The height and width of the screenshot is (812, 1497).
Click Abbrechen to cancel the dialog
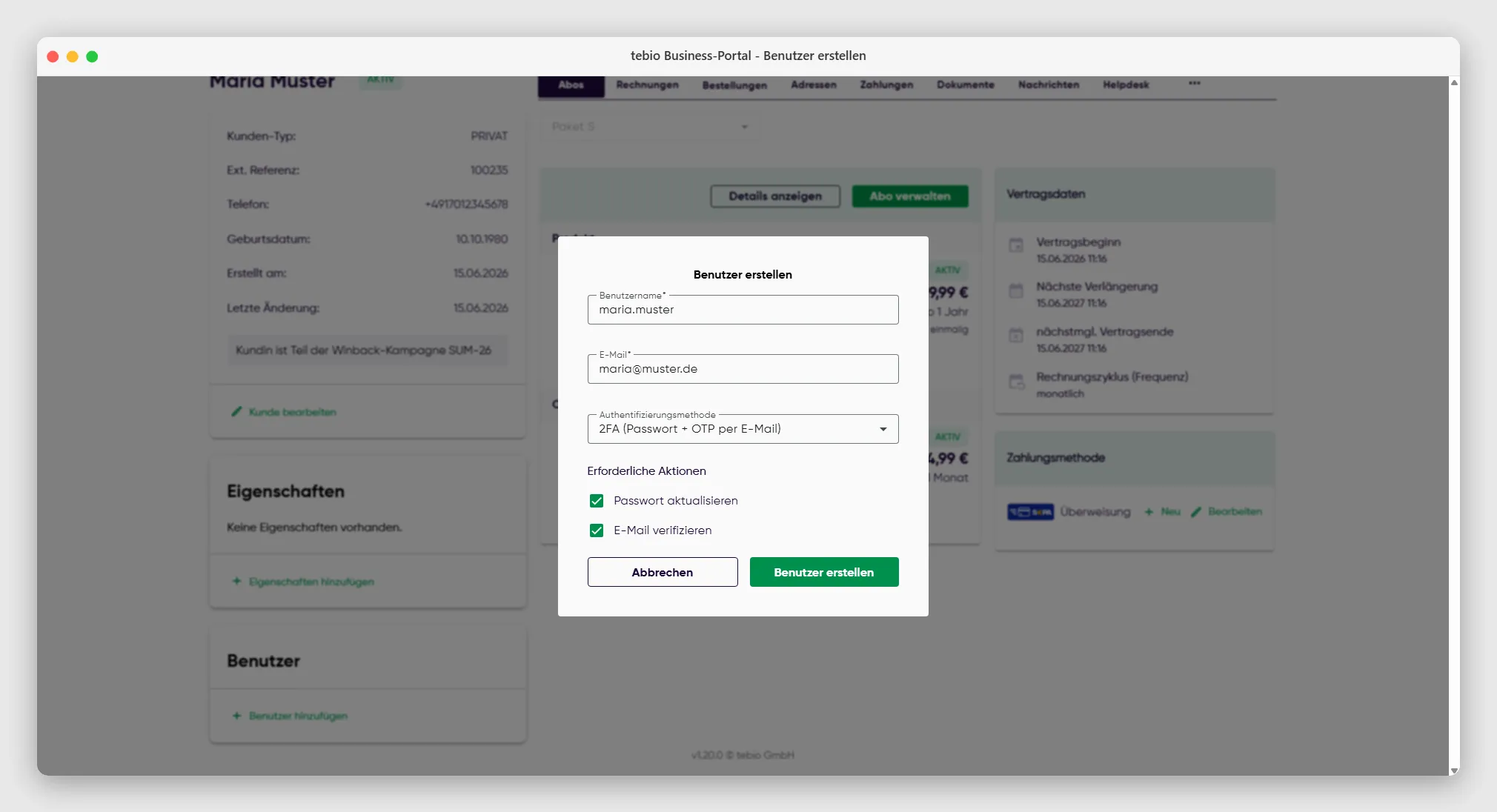[663, 572]
